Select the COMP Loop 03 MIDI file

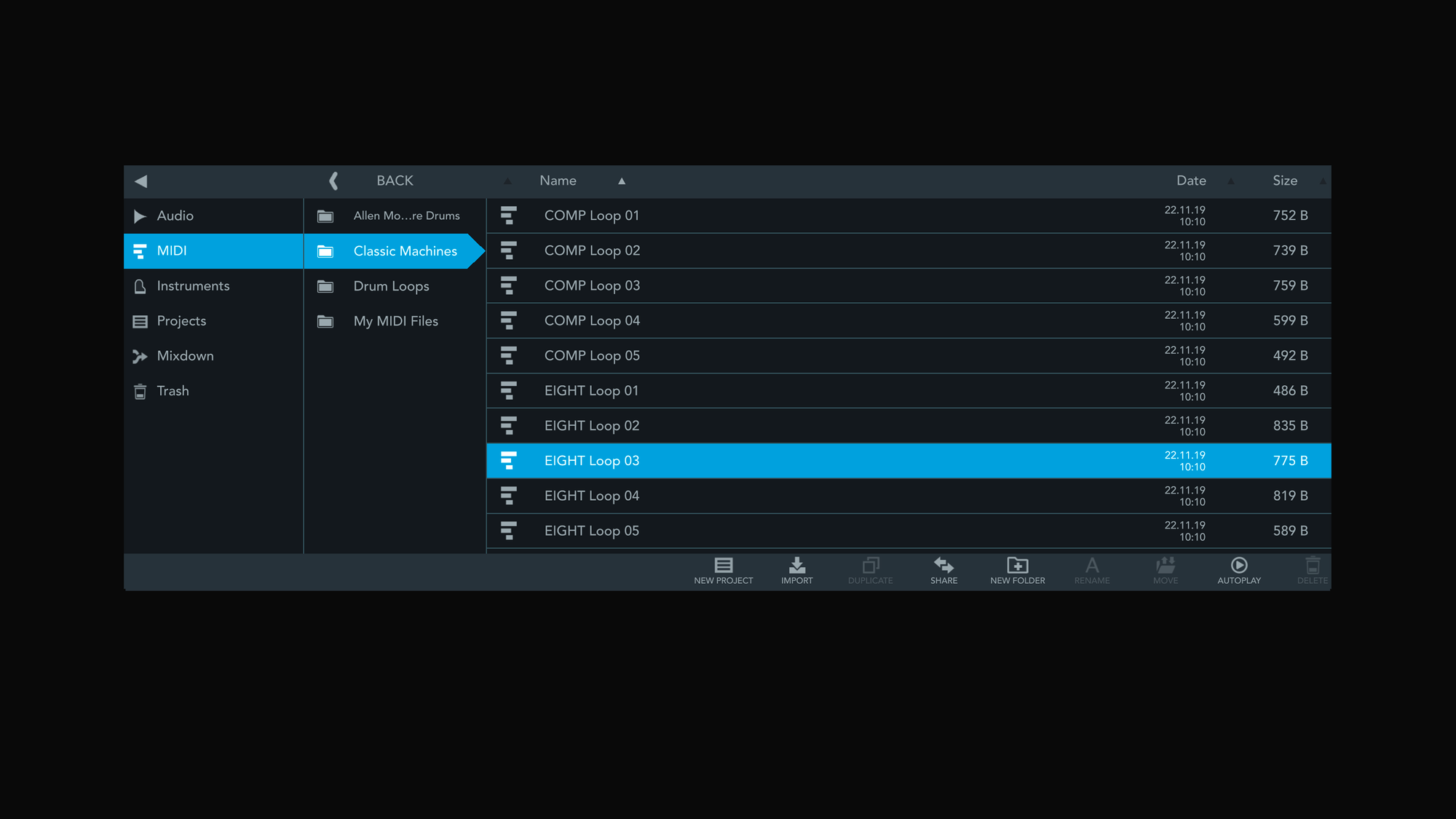(592, 286)
